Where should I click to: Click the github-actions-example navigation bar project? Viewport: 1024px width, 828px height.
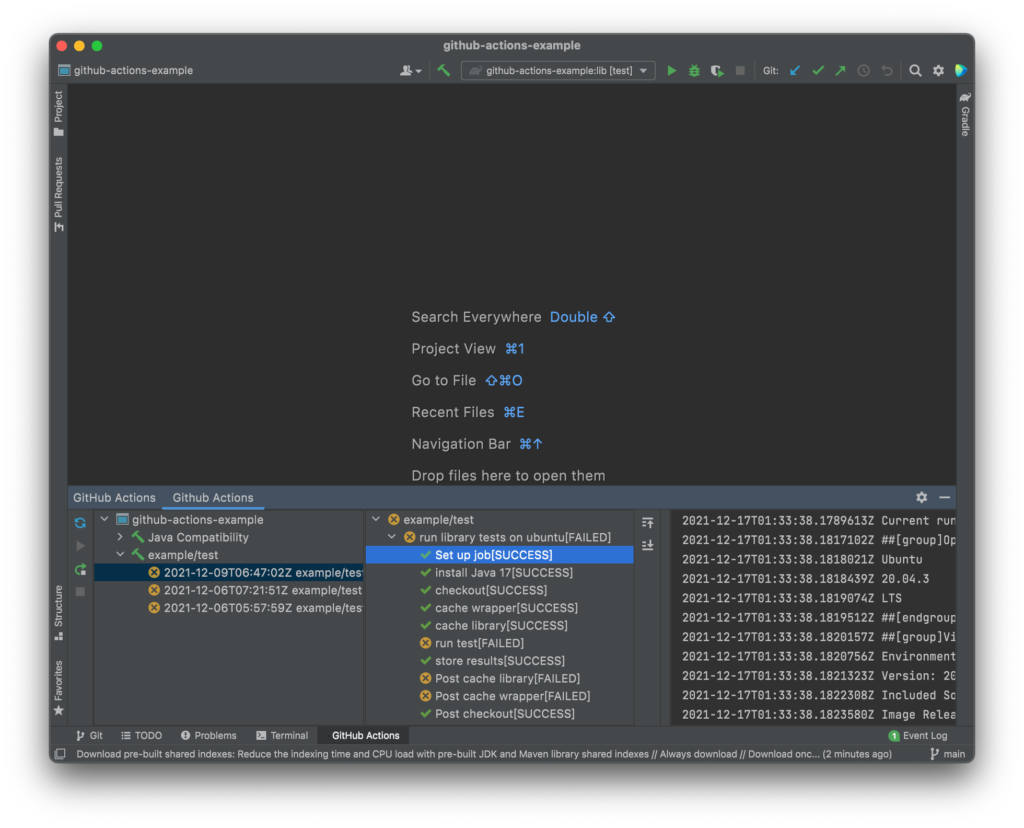pos(126,71)
